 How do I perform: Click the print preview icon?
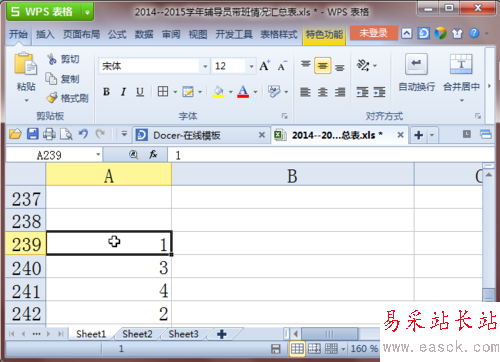point(66,134)
